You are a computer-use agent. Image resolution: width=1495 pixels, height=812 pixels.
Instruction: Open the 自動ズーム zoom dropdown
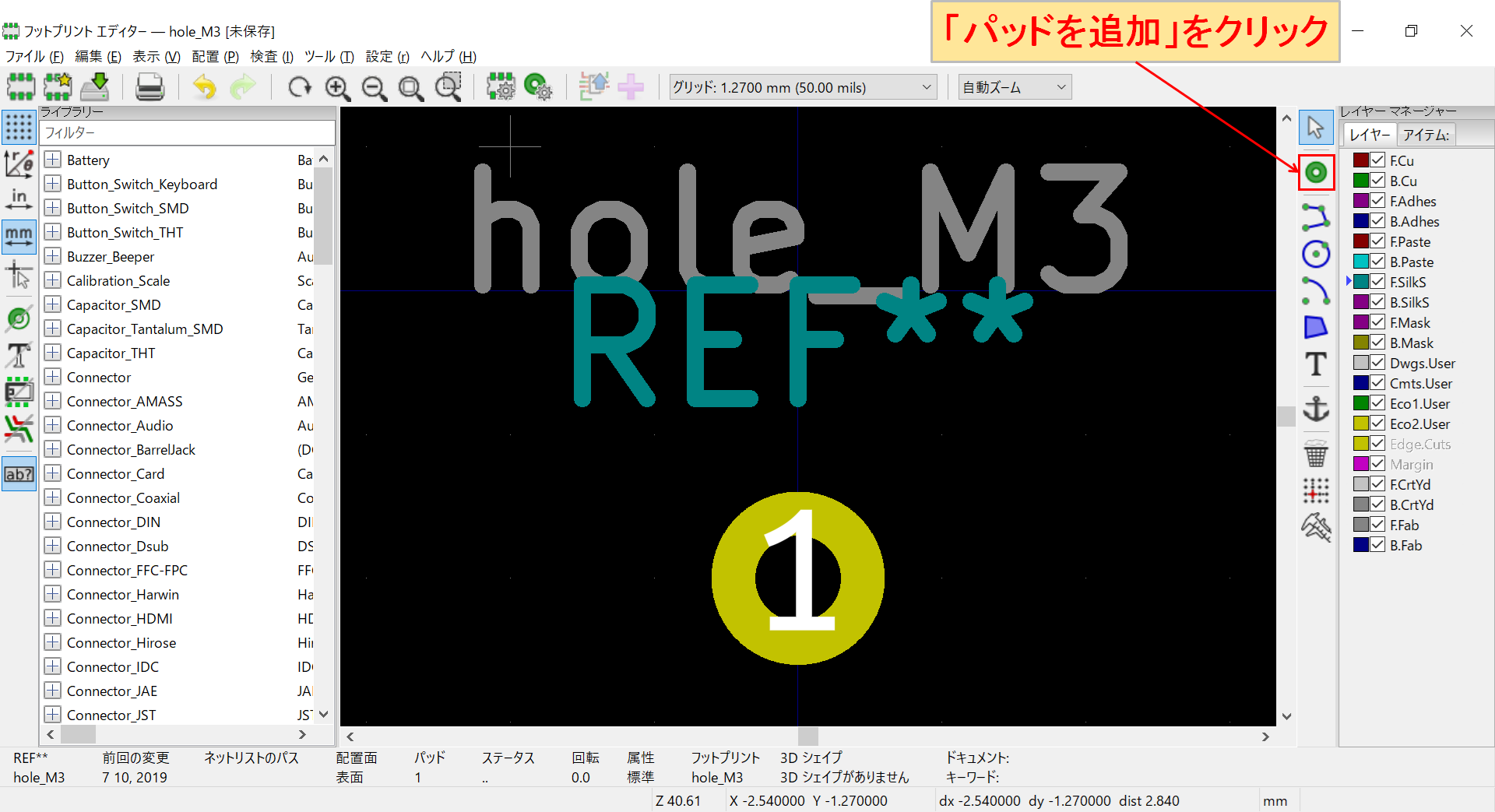pyautogui.click(x=1061, y=86)
